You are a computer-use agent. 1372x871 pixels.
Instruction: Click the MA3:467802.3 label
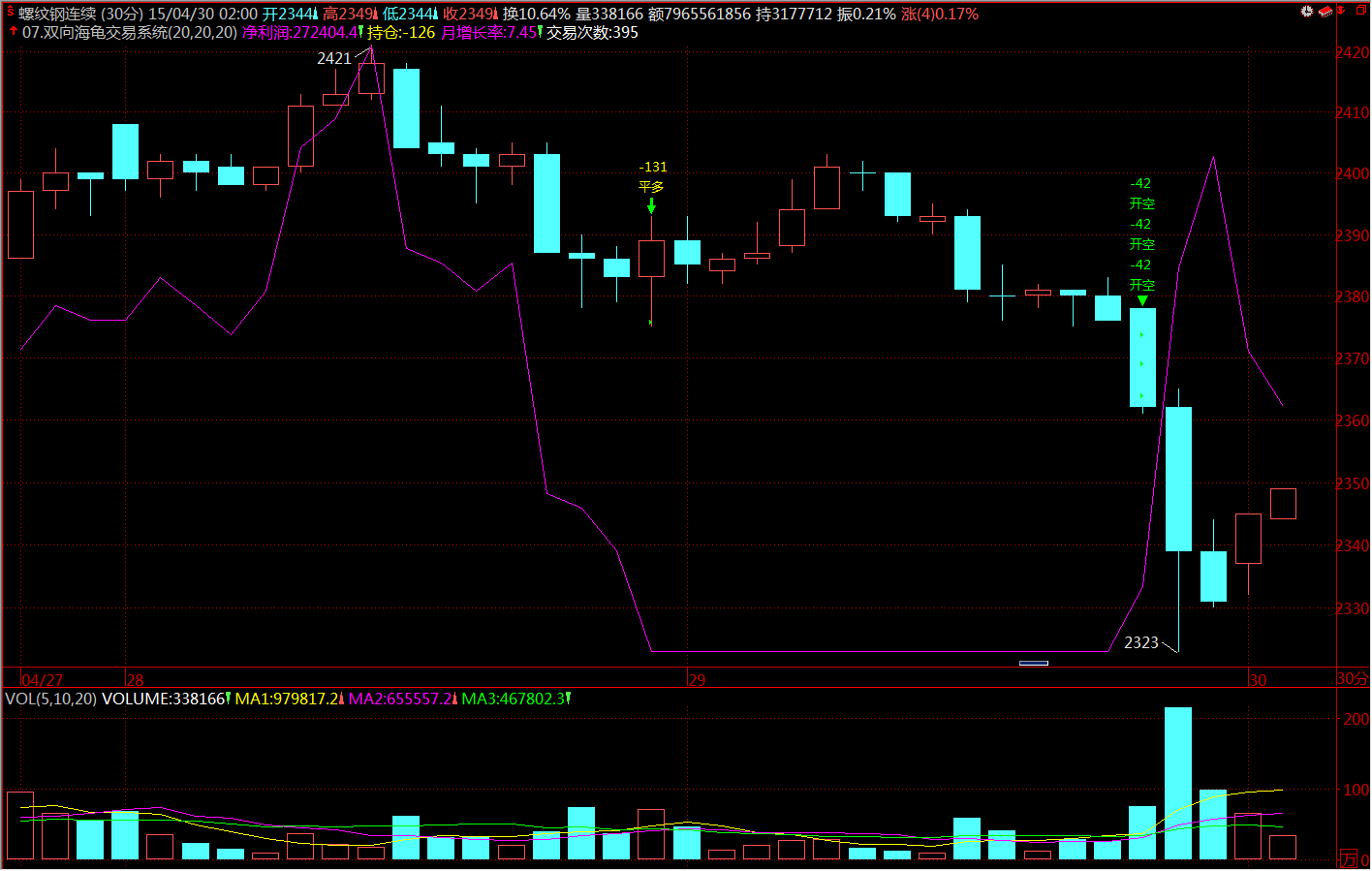tap(514, 699)
